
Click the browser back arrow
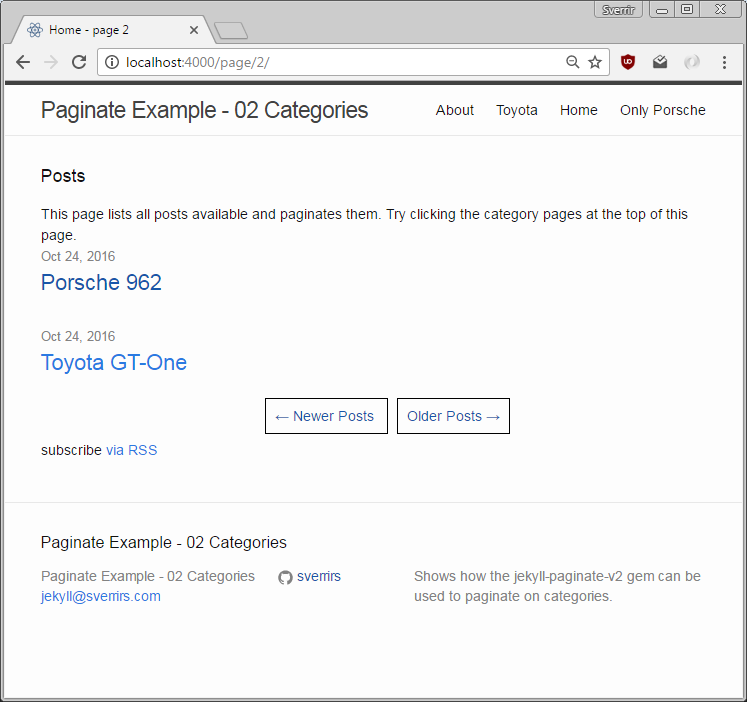click(x=23, y=62)
